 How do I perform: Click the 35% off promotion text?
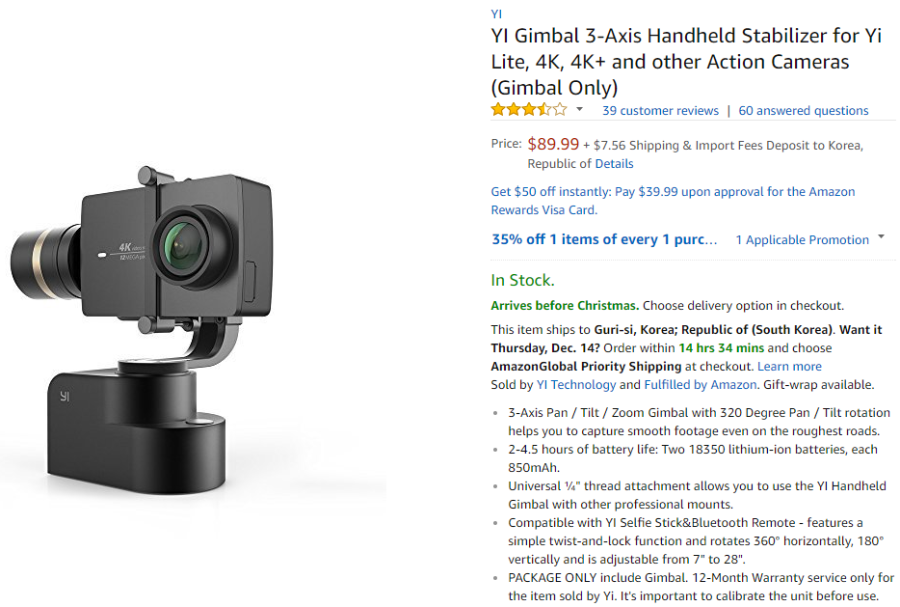coord(604,239)
